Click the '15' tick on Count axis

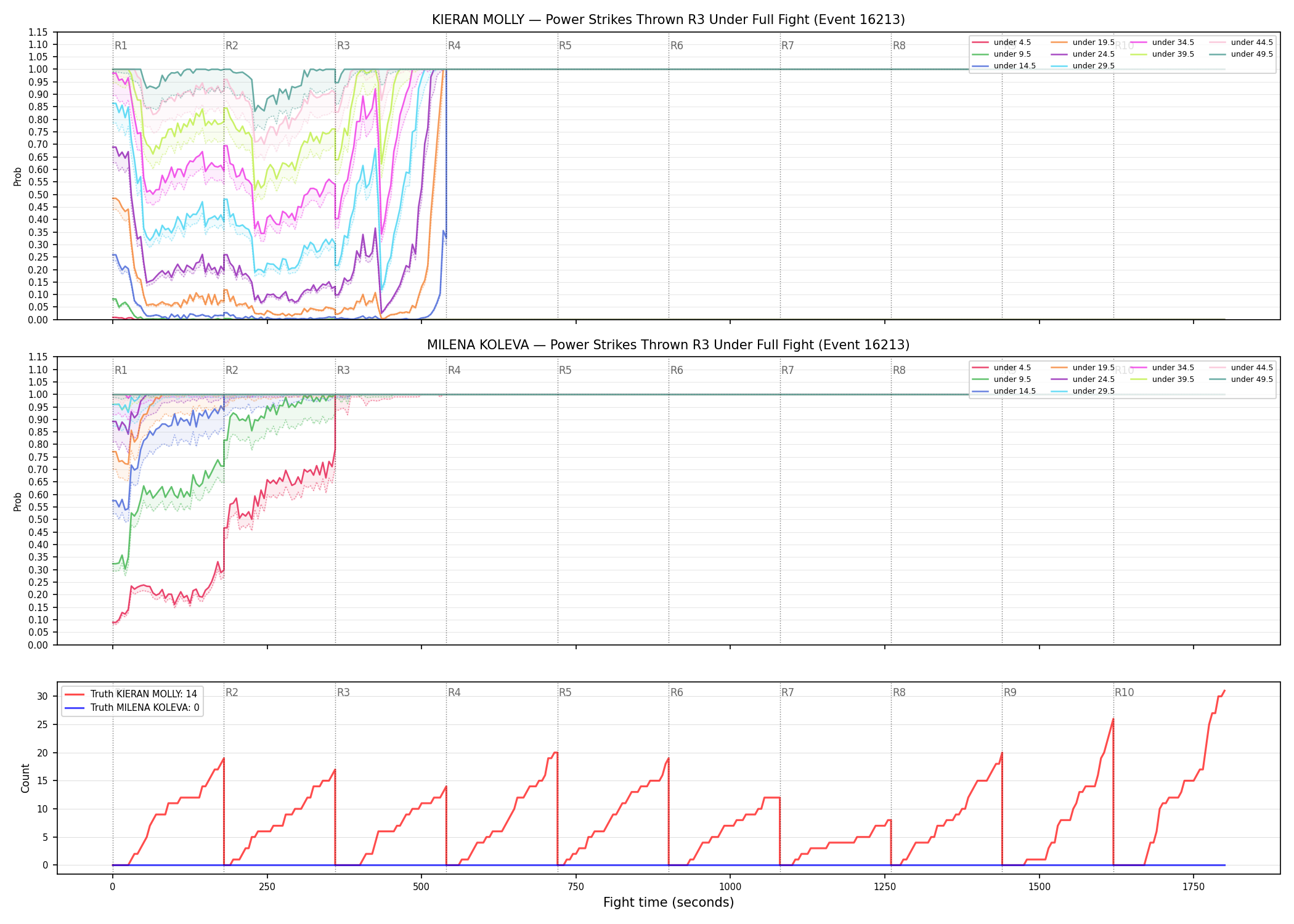pos(43,781)
